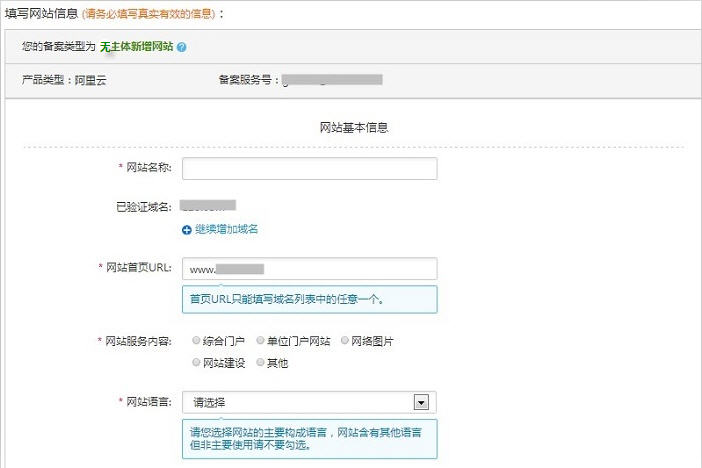Click the 已验证域名 label
Screen dimensions: 702x468
tap(144, 207)
